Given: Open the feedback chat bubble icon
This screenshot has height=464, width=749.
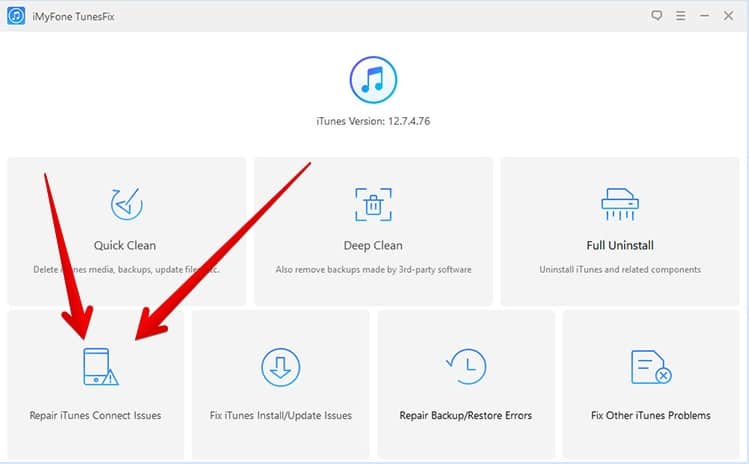Looking at the screenshot, I should pos(657,15).
